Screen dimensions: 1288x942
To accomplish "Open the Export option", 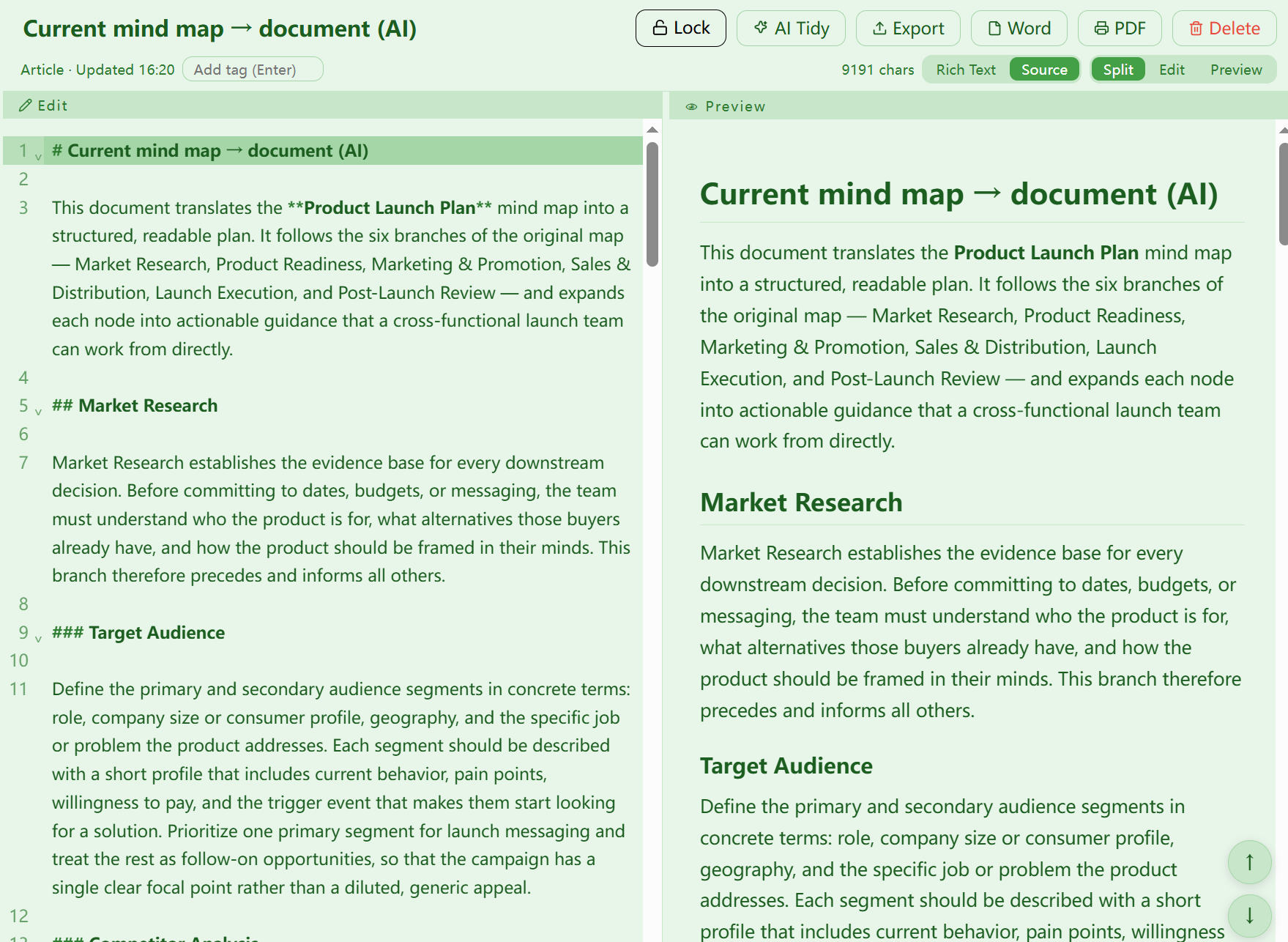I will tap(908, 29).
